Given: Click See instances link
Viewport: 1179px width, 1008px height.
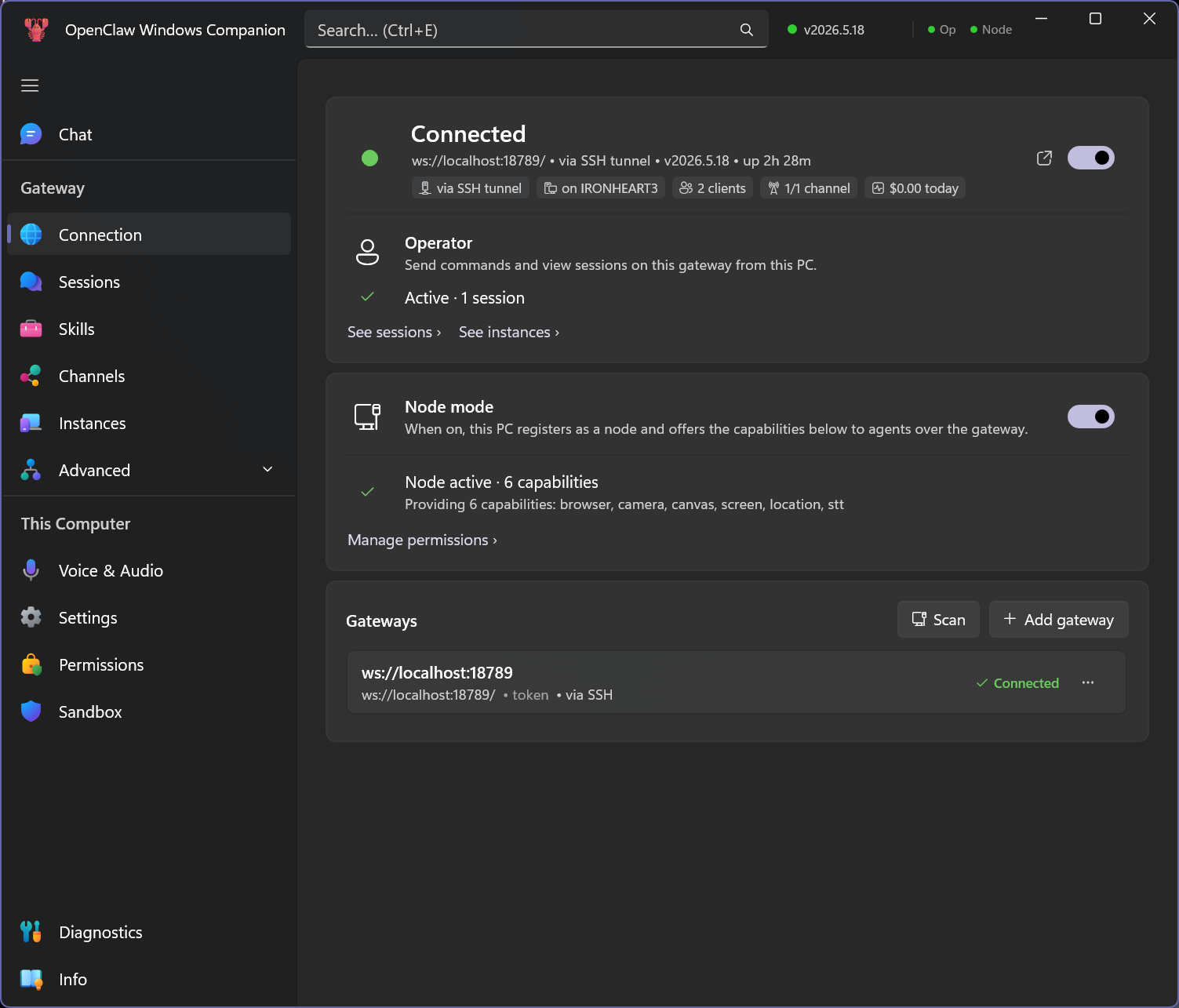Looking at the screenshot, I should point(509,332).
